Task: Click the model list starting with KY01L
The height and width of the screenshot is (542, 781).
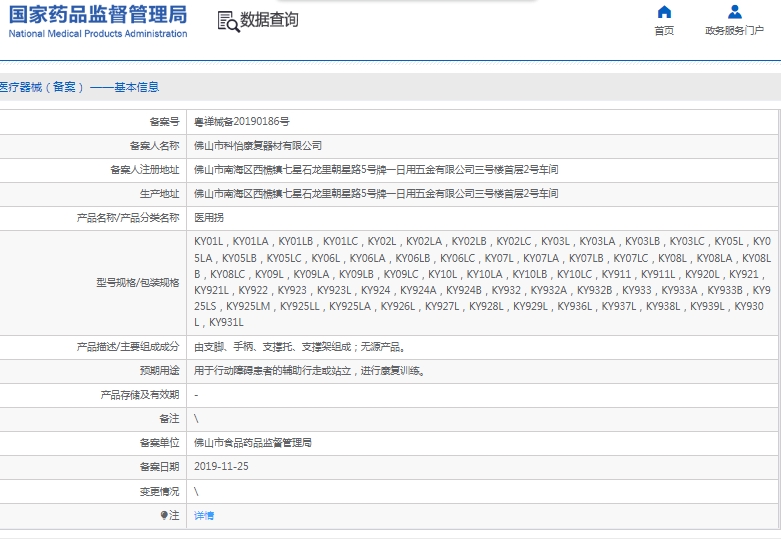Action: 483,282
